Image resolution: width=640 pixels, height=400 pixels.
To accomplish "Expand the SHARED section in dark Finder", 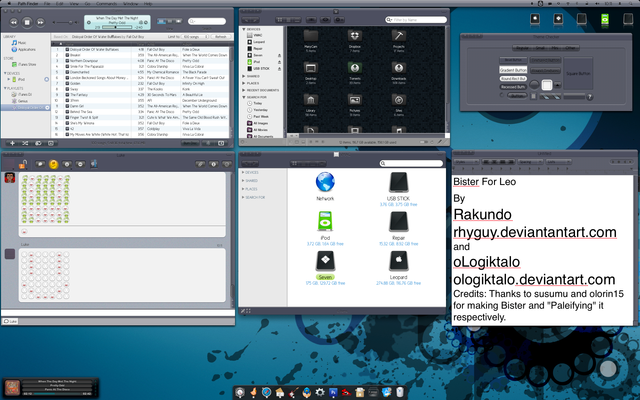I will (244, 76).
